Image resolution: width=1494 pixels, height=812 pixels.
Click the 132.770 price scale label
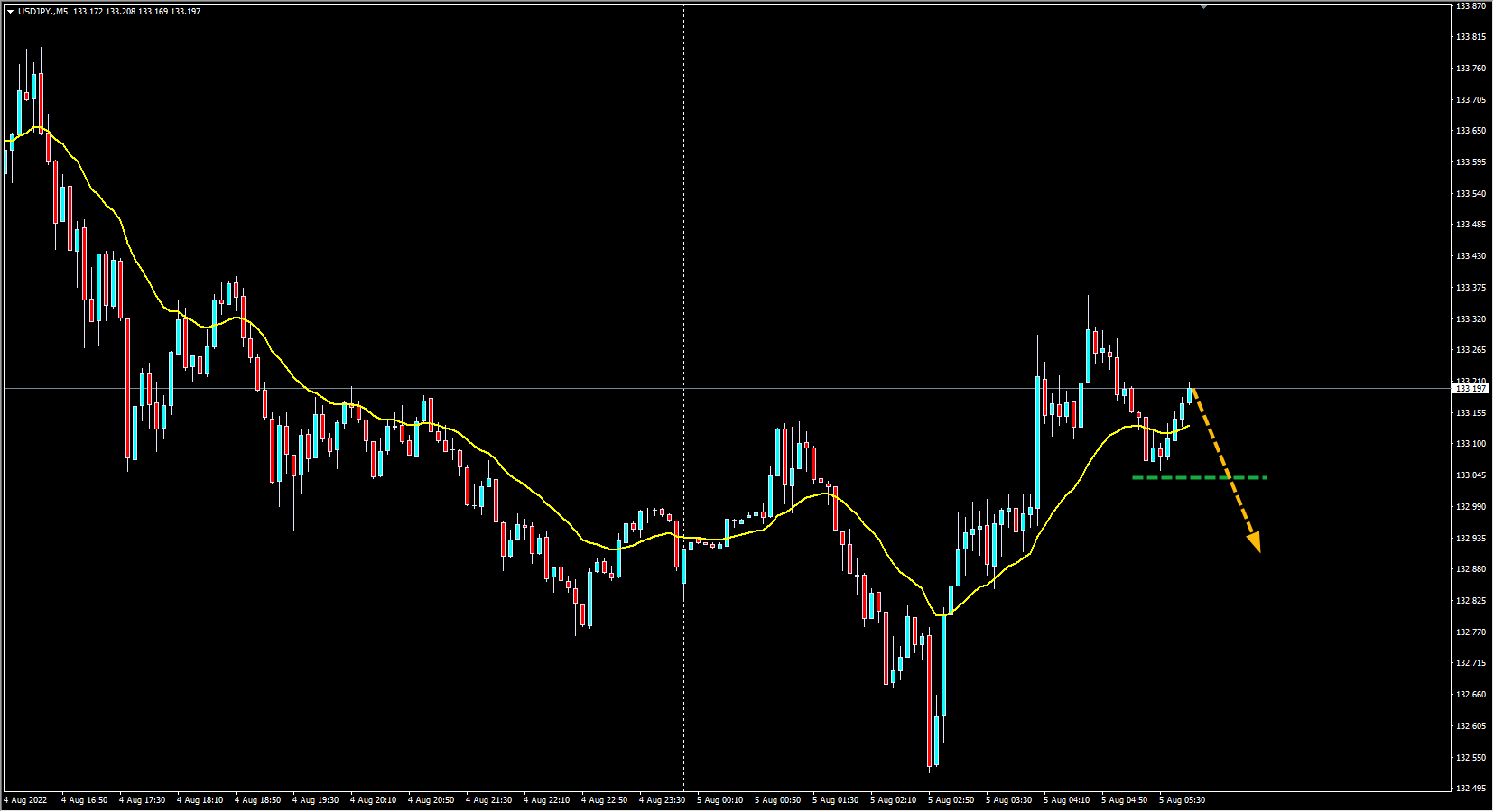[1471, 632]
